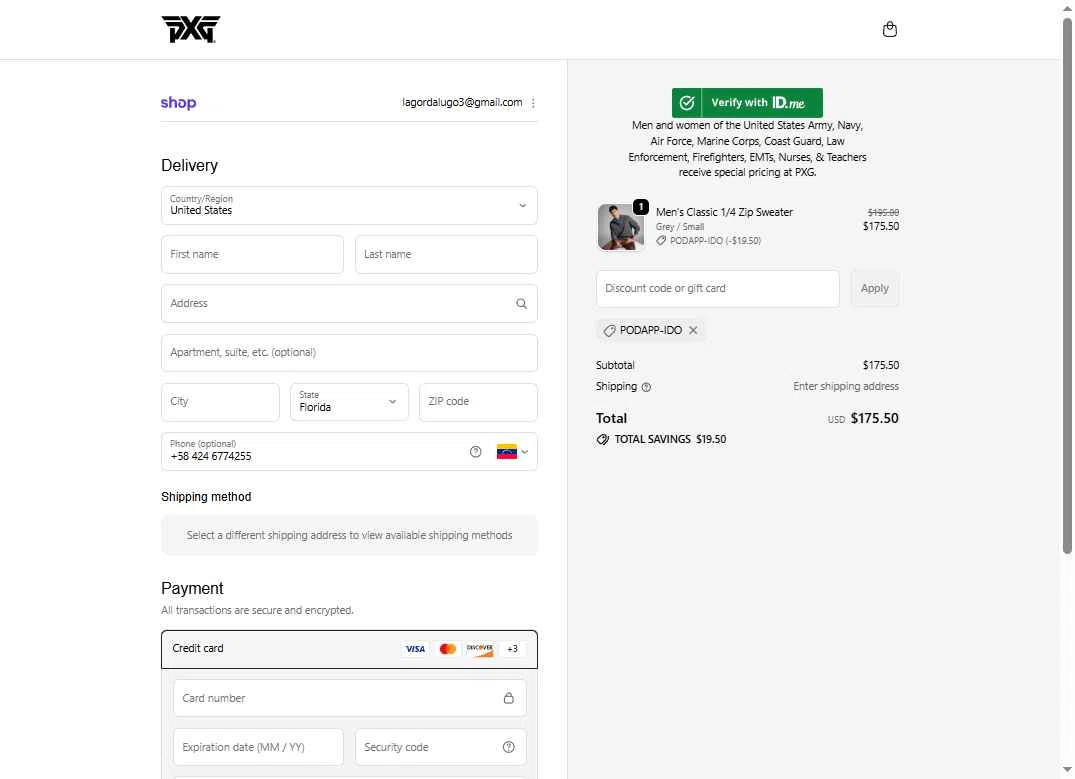Click the Verify with ID.me button
Viewport: 1075px width, 779px height.
click(x=747, y=102)
